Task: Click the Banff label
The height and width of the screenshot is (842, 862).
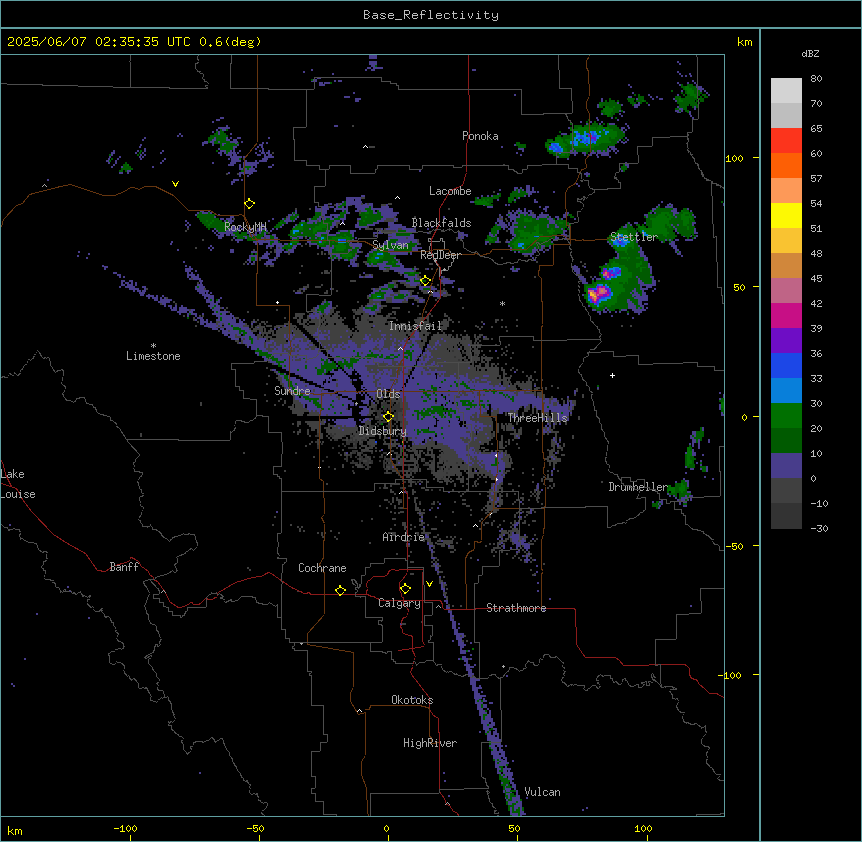Action: pos(124,567)
